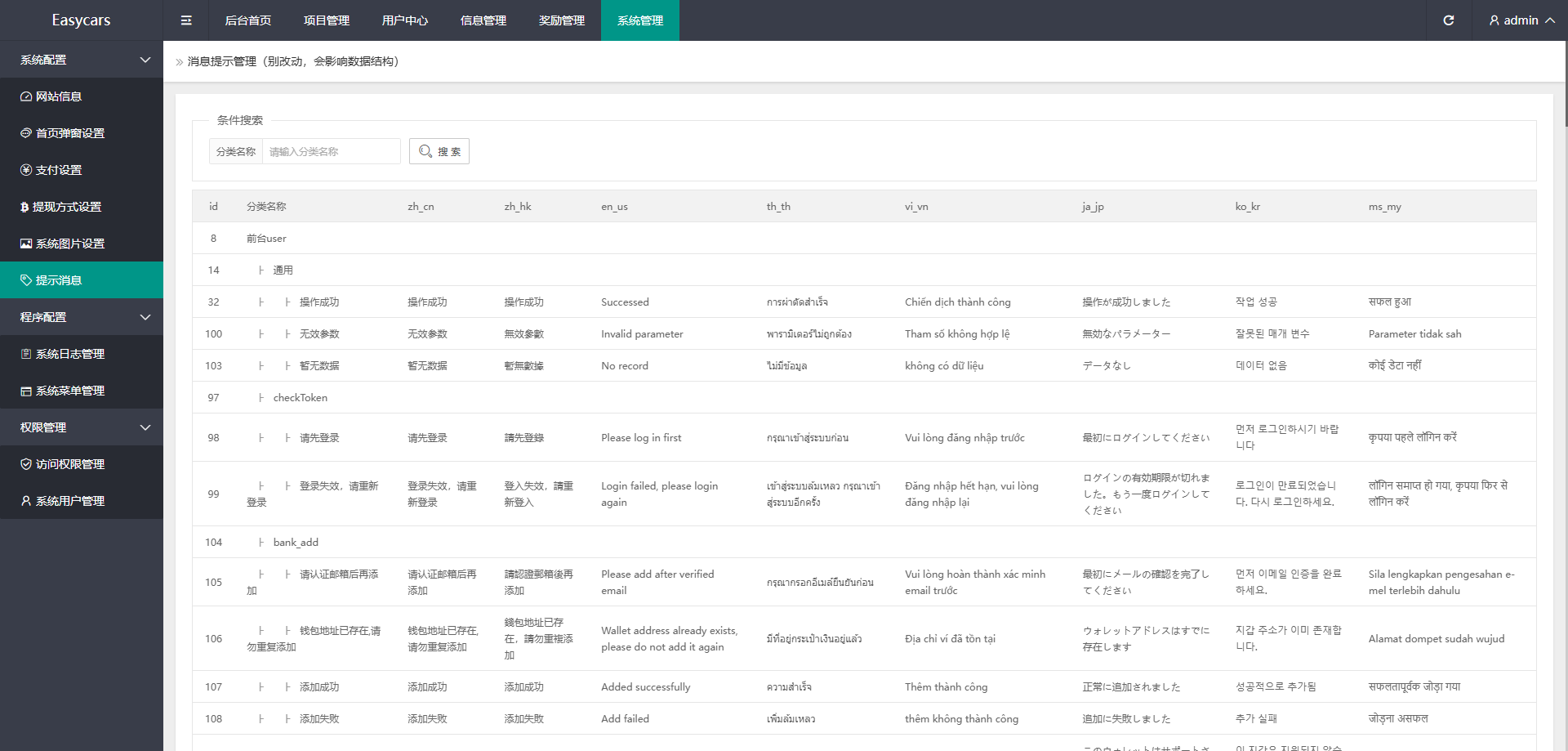Open 系统日志管理 in sidebar
The width and height of the screenshot is (1568, 751).
pyautogui.click(x=69, y=354)
